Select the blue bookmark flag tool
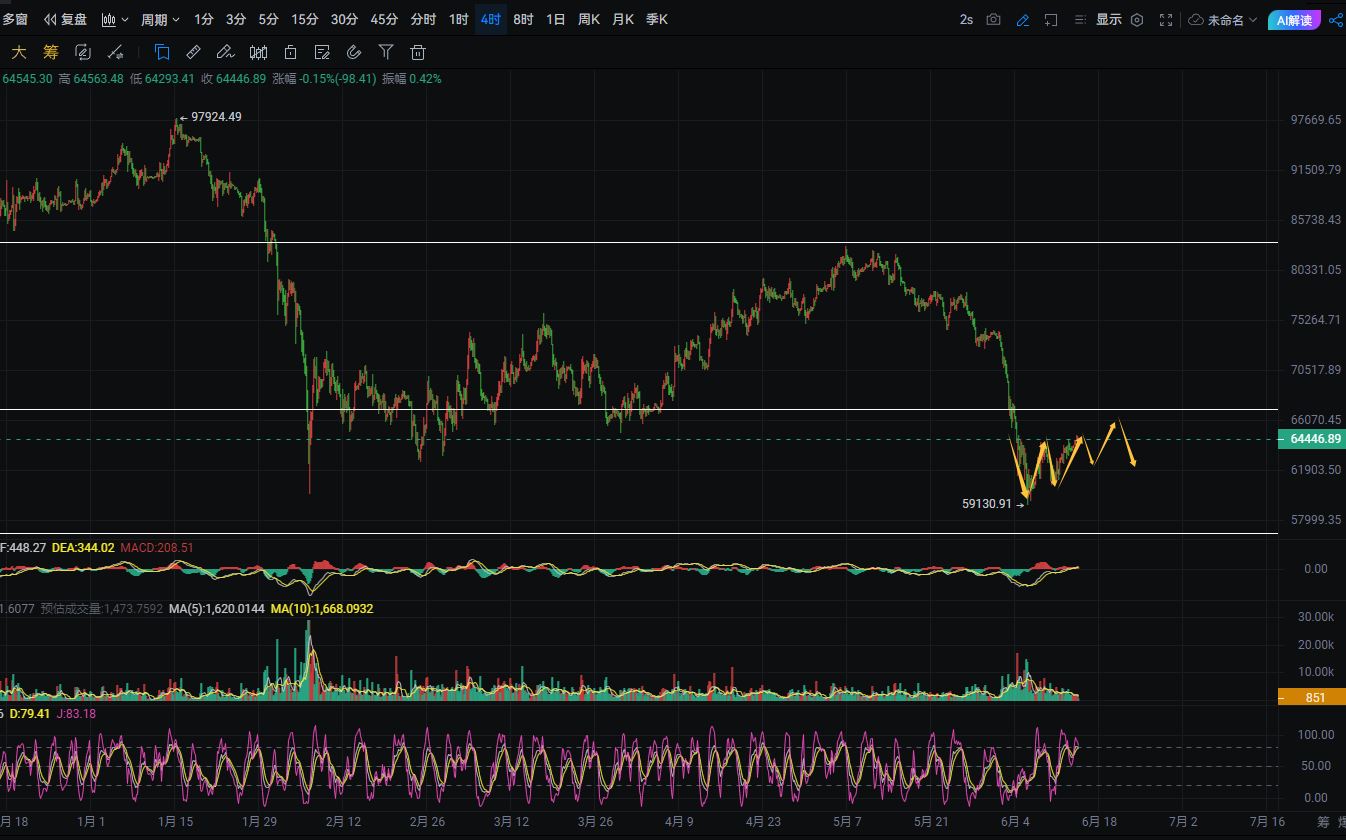The width and height of the screenshot is (1346, 840). tap(162, 52)
